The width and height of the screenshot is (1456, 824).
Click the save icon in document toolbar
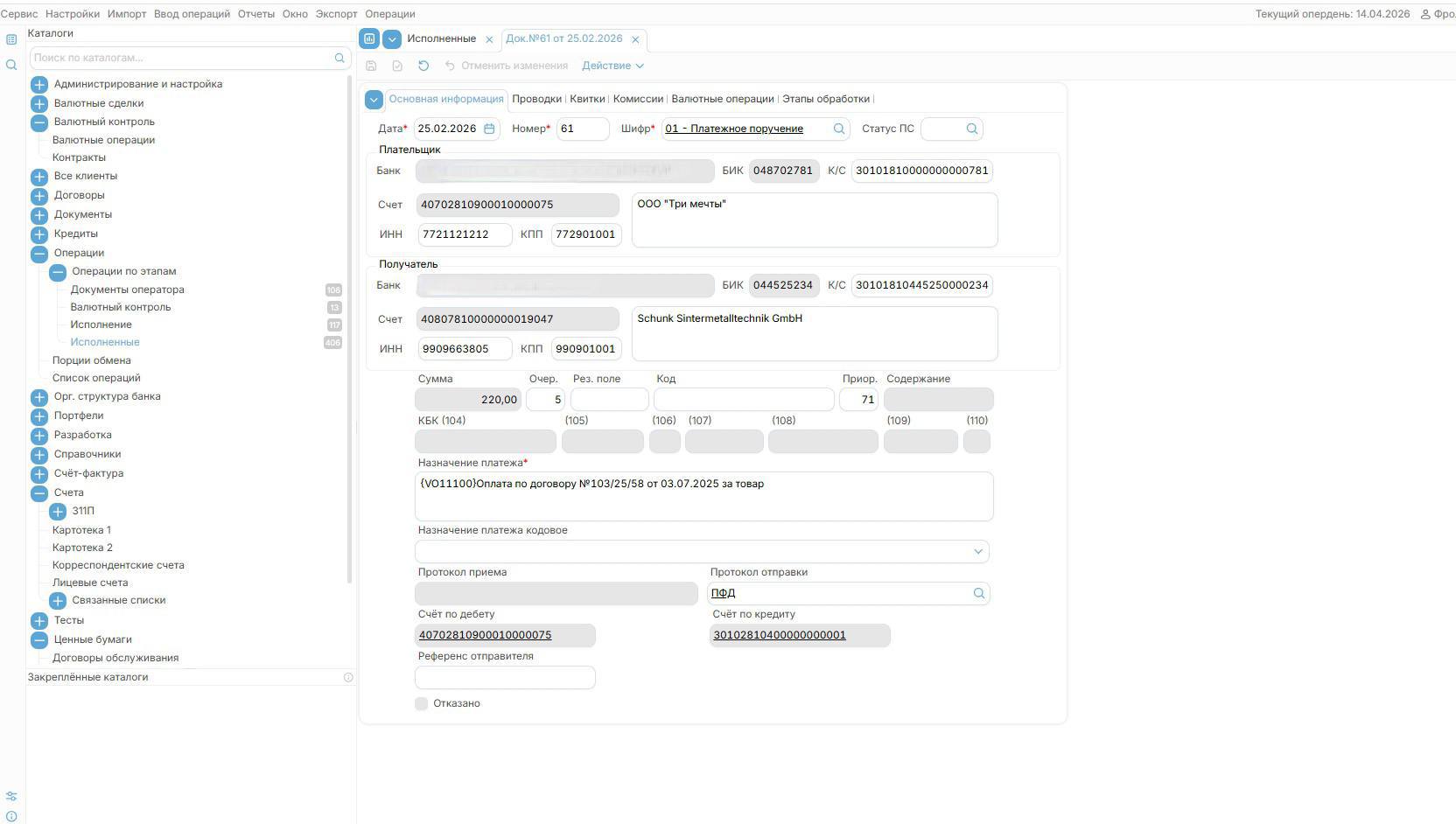371,66
